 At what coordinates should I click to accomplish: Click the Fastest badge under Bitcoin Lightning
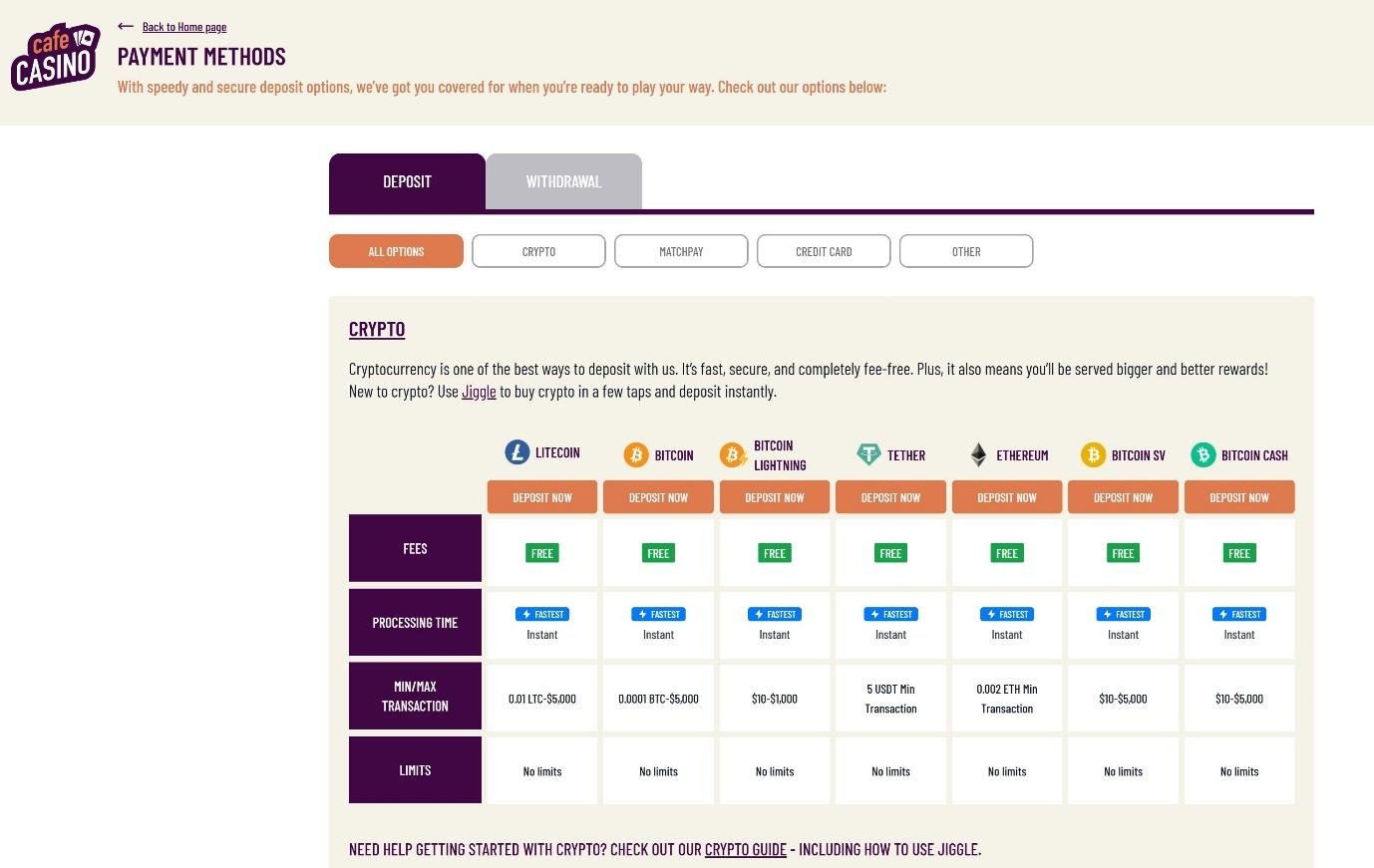[775, 614]
